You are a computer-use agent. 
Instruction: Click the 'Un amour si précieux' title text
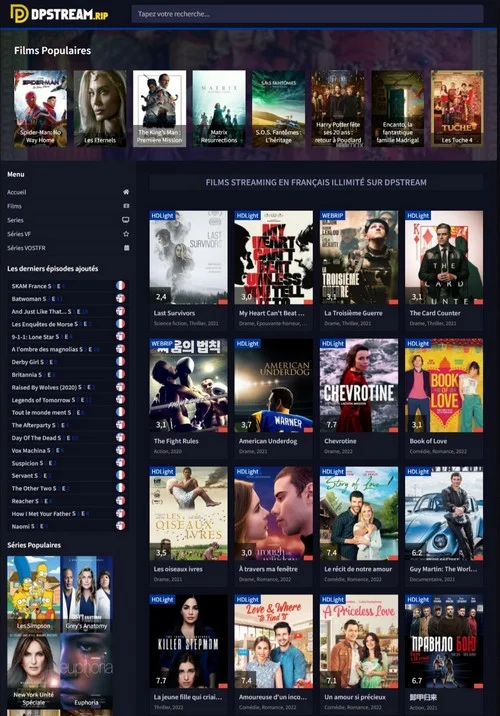tap(355, 697)
